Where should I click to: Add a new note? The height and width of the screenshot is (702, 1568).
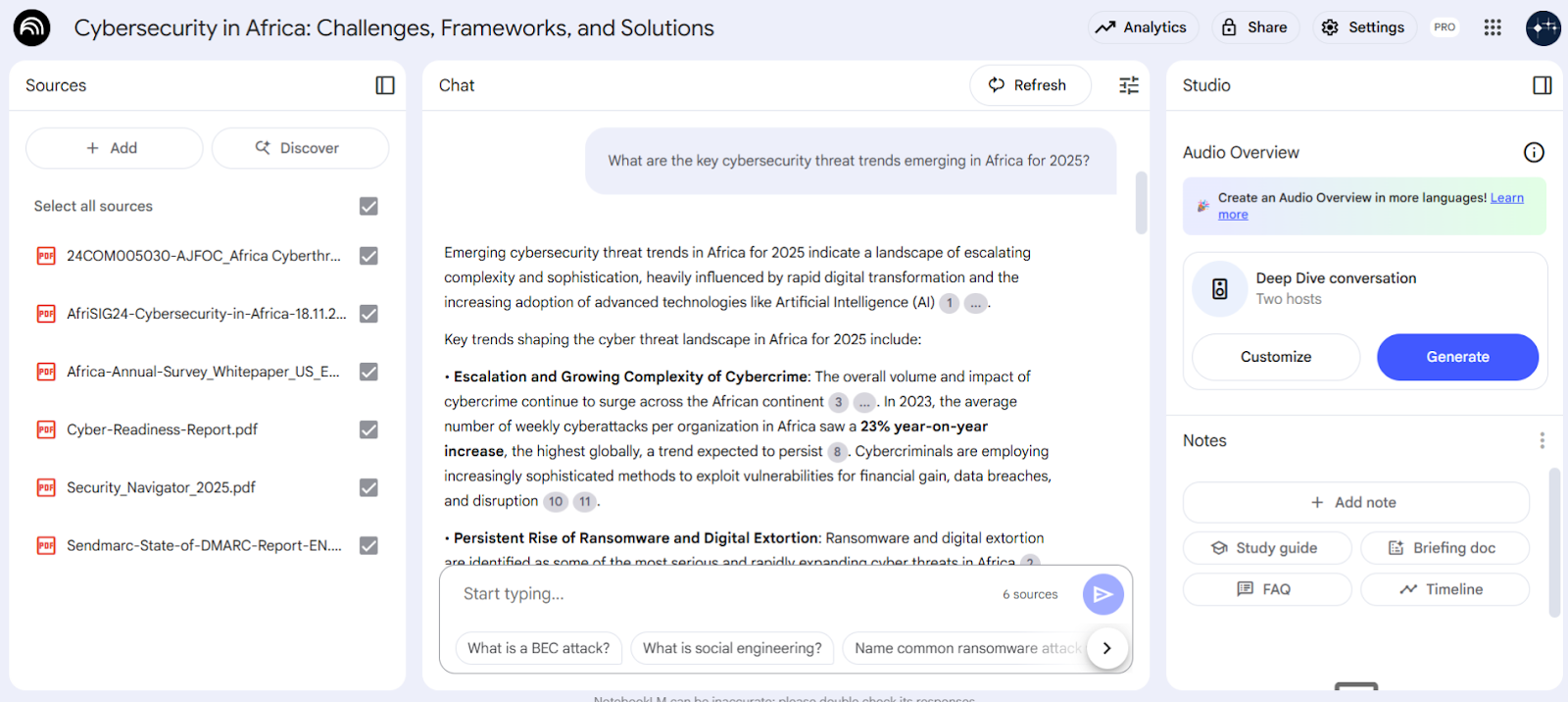1355,502
